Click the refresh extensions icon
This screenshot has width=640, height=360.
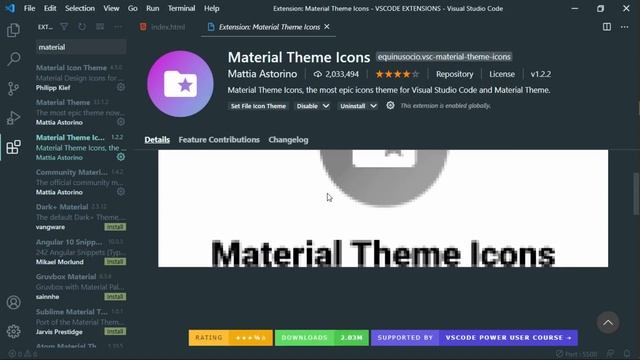pos(82,27)
